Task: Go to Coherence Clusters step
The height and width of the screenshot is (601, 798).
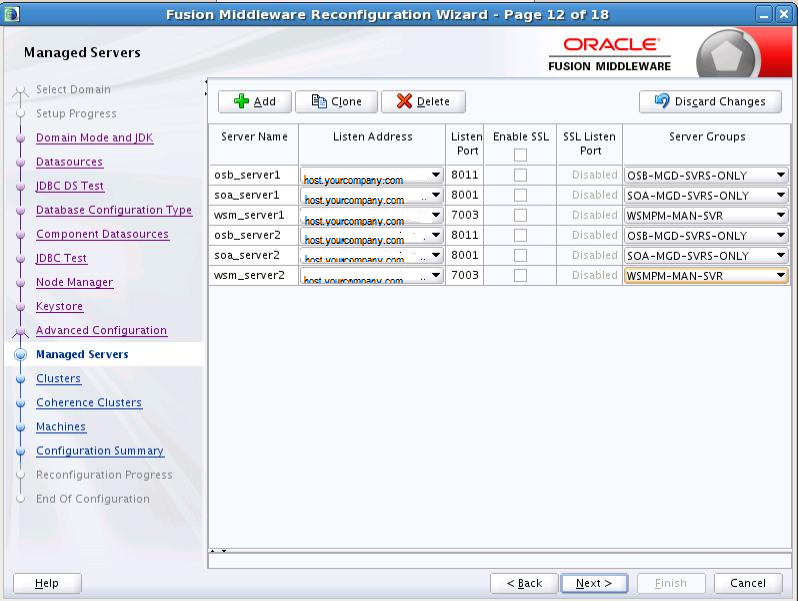Action: (89, 403)
